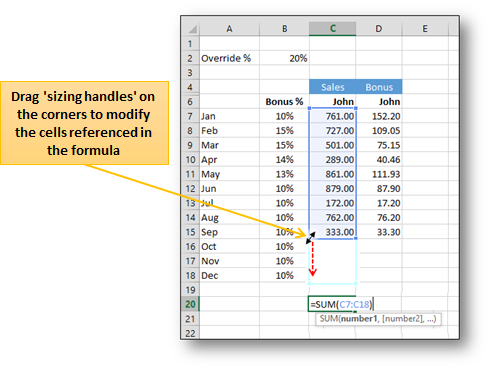Click the John heading in Bonus column
This screenshot has width=490, height=370.
379,102
